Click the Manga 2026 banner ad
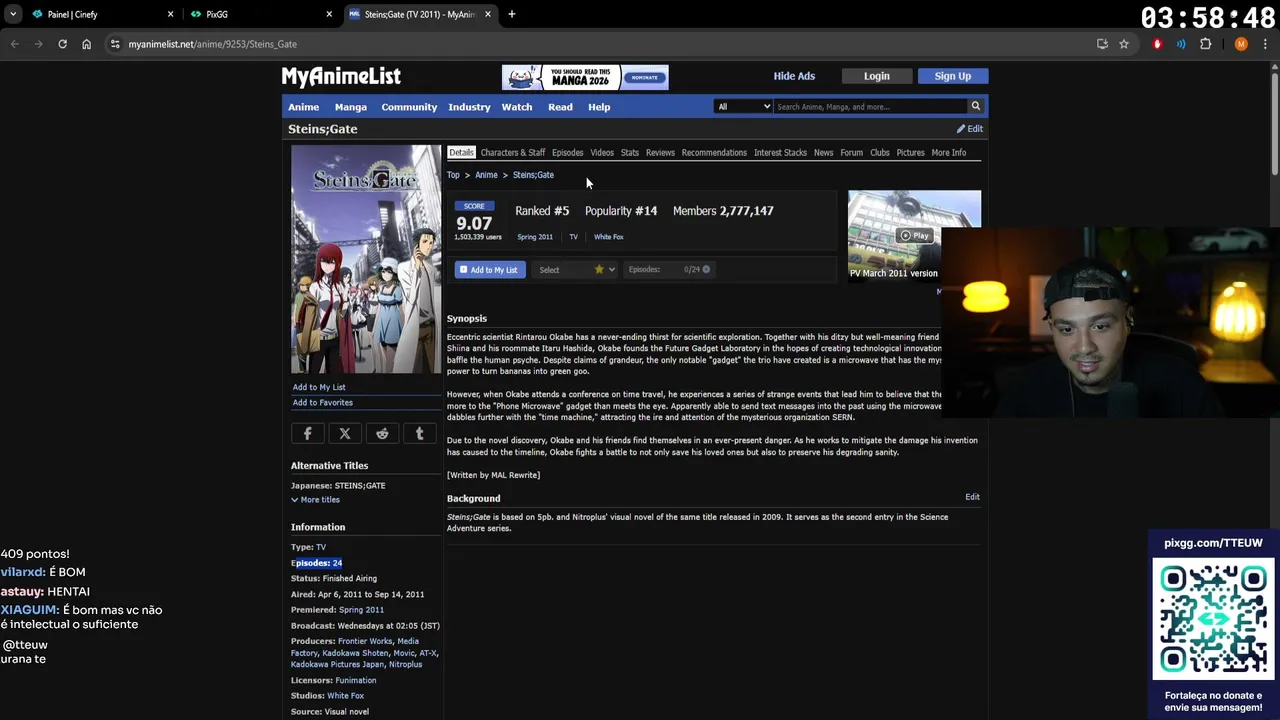The height and width of the screenshot is (720, 1280). point(585,77)
